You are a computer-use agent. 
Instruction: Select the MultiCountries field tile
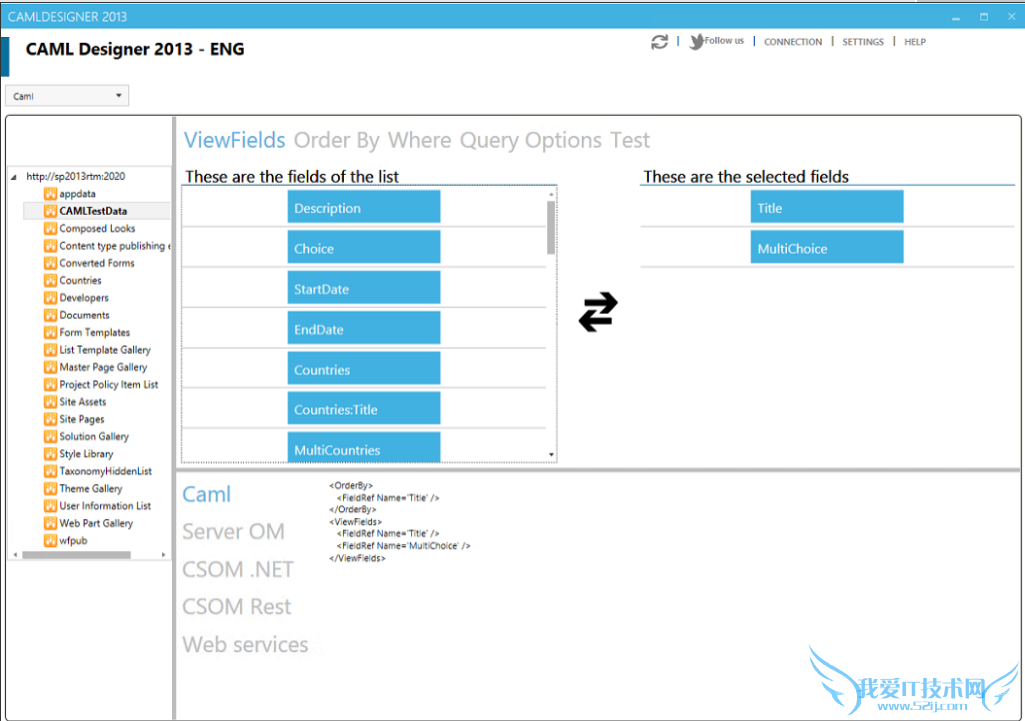coord(363,447)
